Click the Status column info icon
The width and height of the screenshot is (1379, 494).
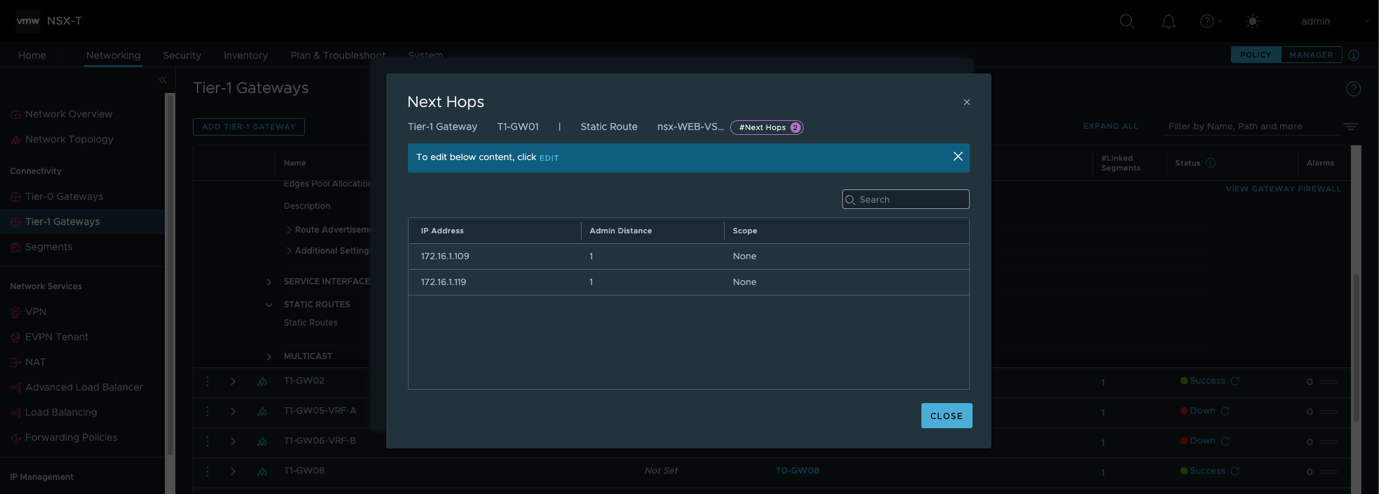click(x=1210, y=163)
